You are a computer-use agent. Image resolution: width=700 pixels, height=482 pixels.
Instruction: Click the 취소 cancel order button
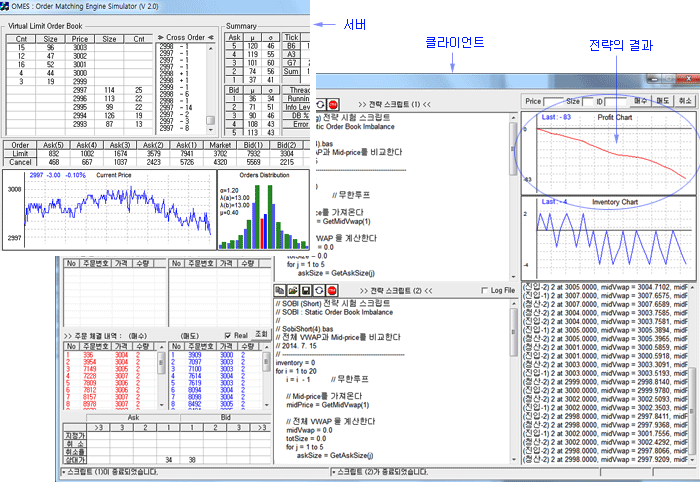(685, 101)
